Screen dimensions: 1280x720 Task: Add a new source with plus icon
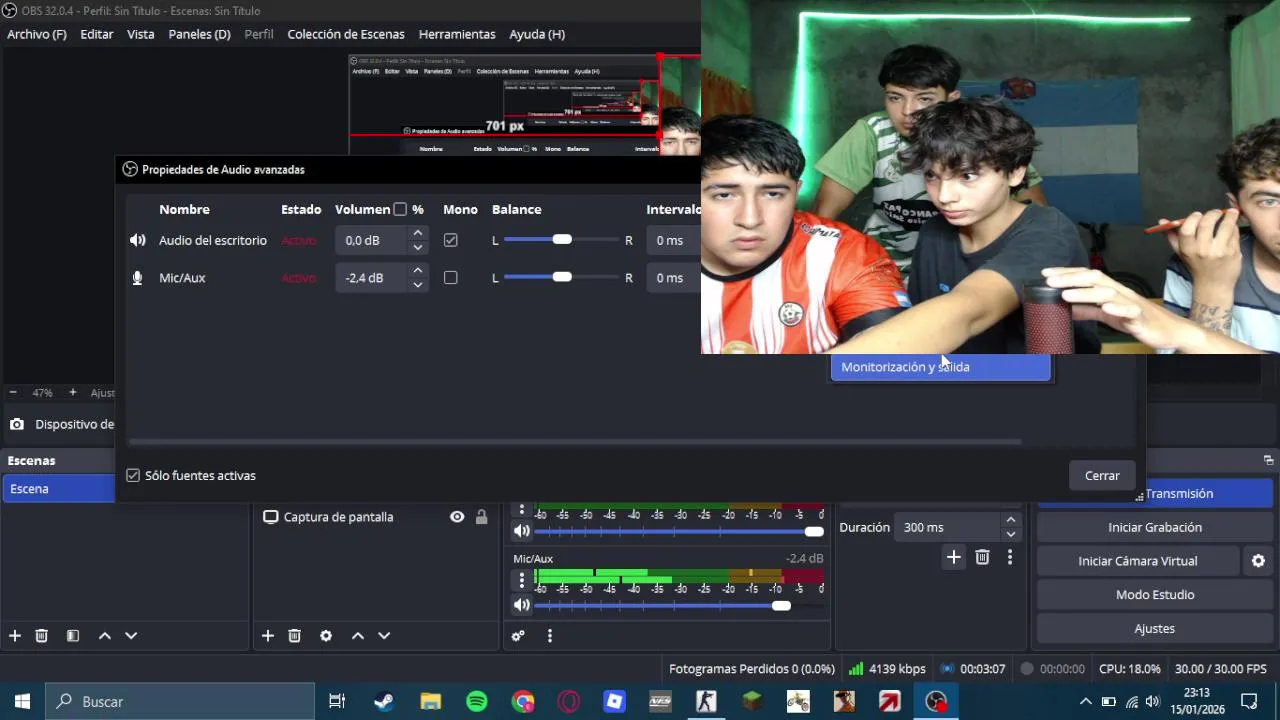[268, 636]
